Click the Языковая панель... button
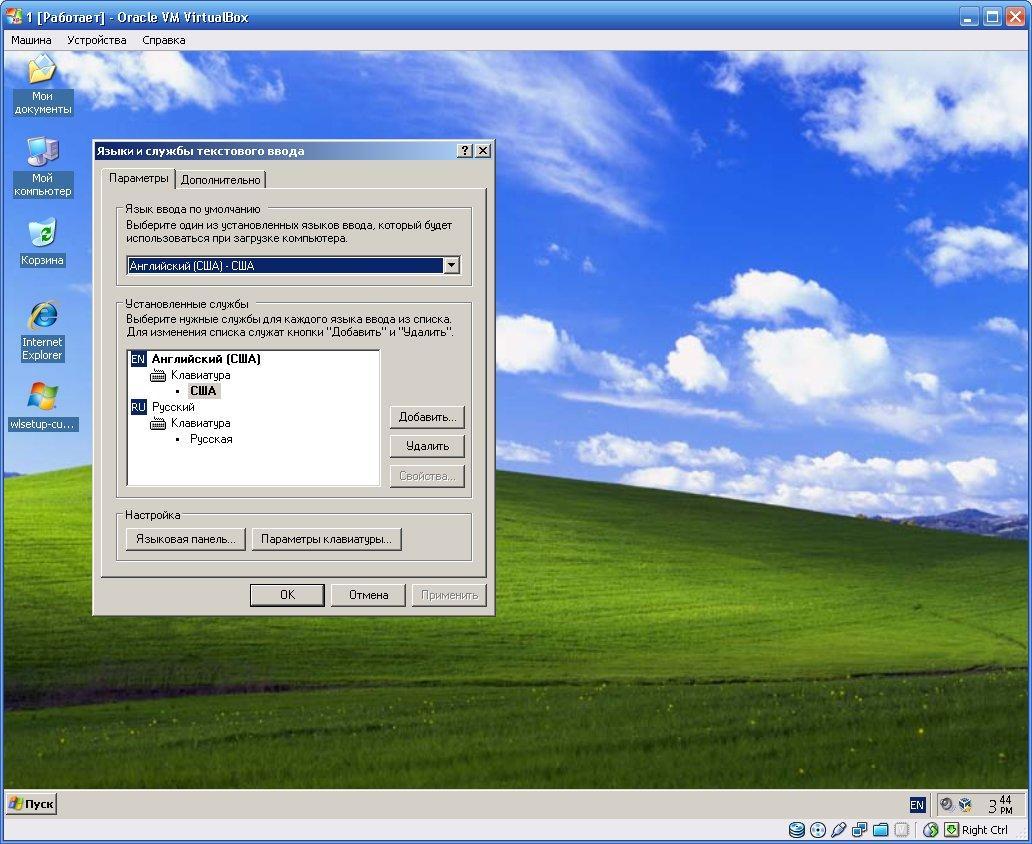 pyautogui.click(x=185, y=539)
